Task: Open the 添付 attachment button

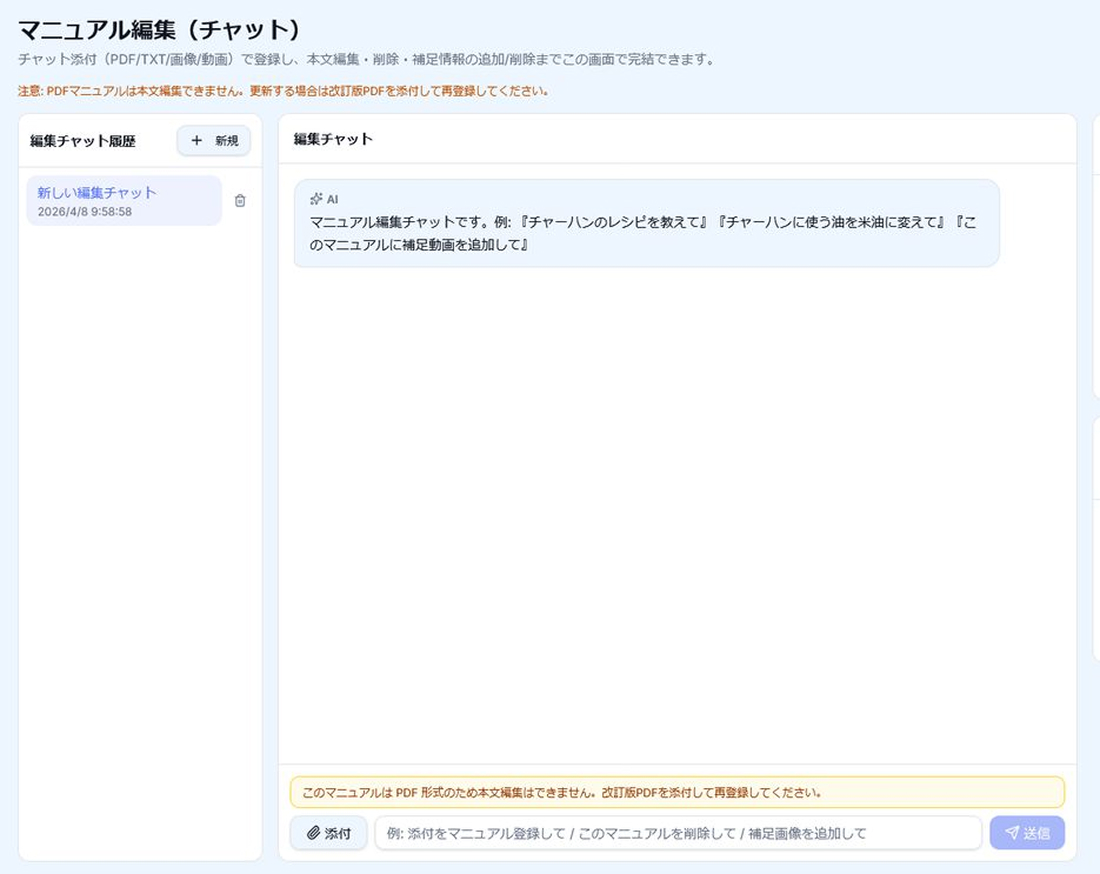Action: [x=328, y=833]
